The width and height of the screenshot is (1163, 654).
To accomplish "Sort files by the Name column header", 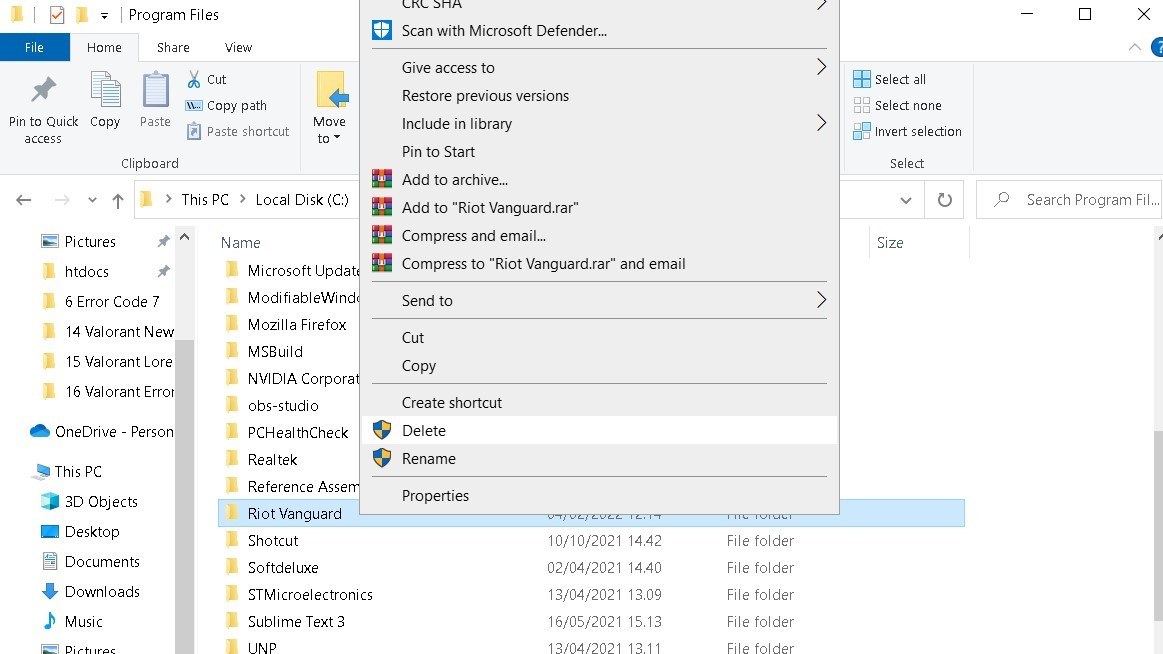I will 240,242.
